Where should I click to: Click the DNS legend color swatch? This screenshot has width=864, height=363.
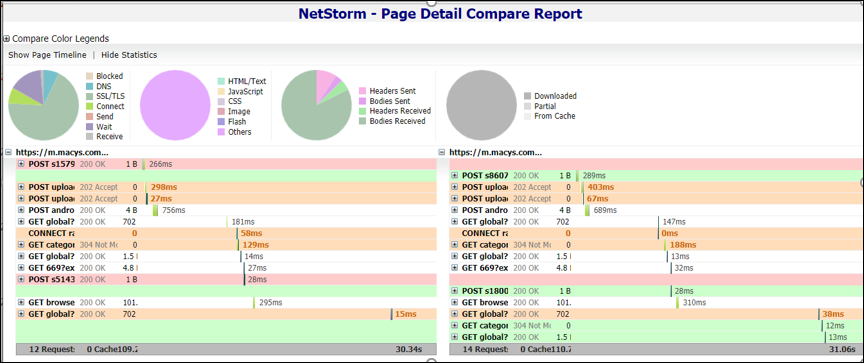[x=89, y=86]
